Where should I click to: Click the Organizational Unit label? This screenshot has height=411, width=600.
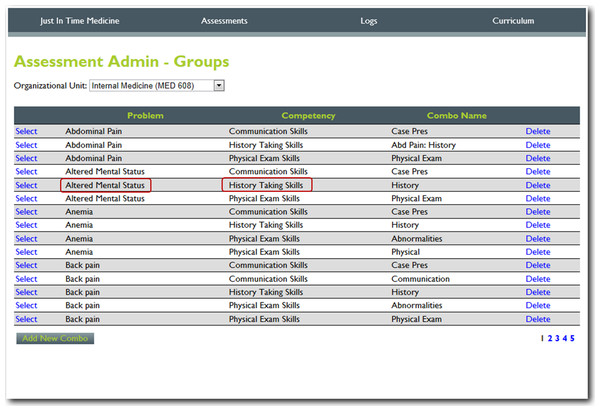(51, 86)
